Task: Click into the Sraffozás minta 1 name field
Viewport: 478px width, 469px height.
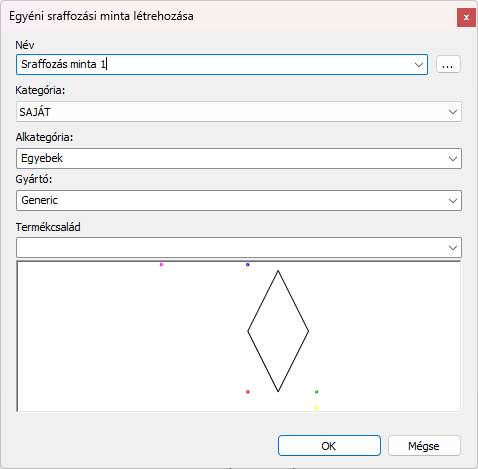Action: pos(213,65)
